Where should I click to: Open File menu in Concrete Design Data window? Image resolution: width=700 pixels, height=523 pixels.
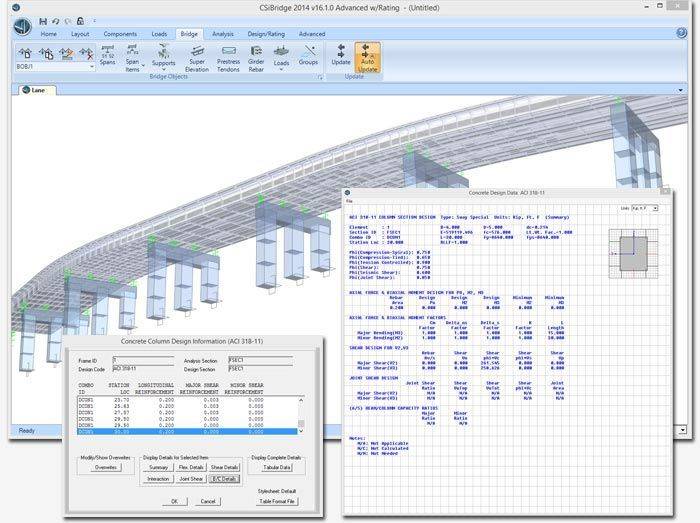tap(350, 201)
